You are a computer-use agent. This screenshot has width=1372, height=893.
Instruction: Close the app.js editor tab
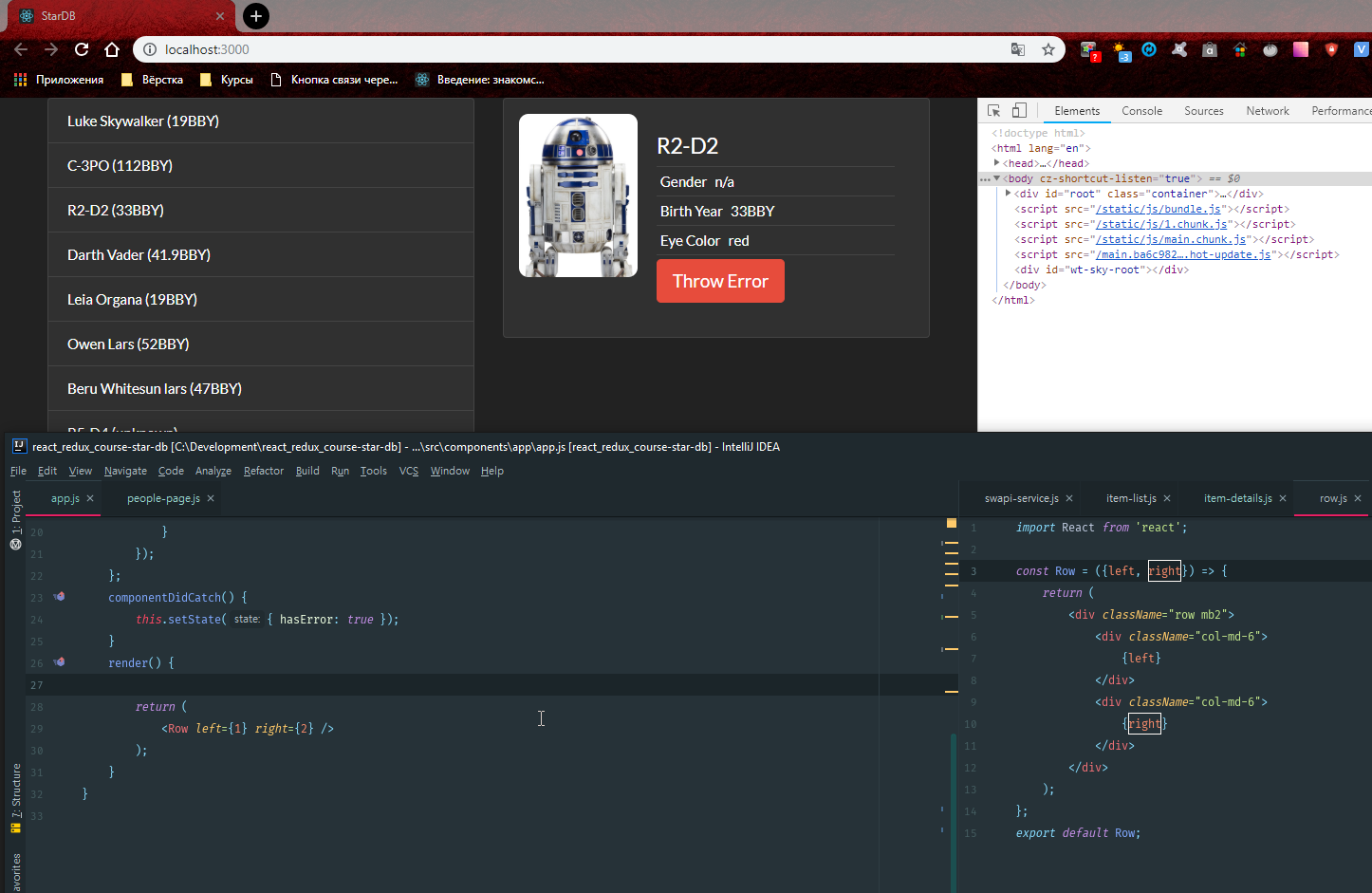[x=90, y=498]
